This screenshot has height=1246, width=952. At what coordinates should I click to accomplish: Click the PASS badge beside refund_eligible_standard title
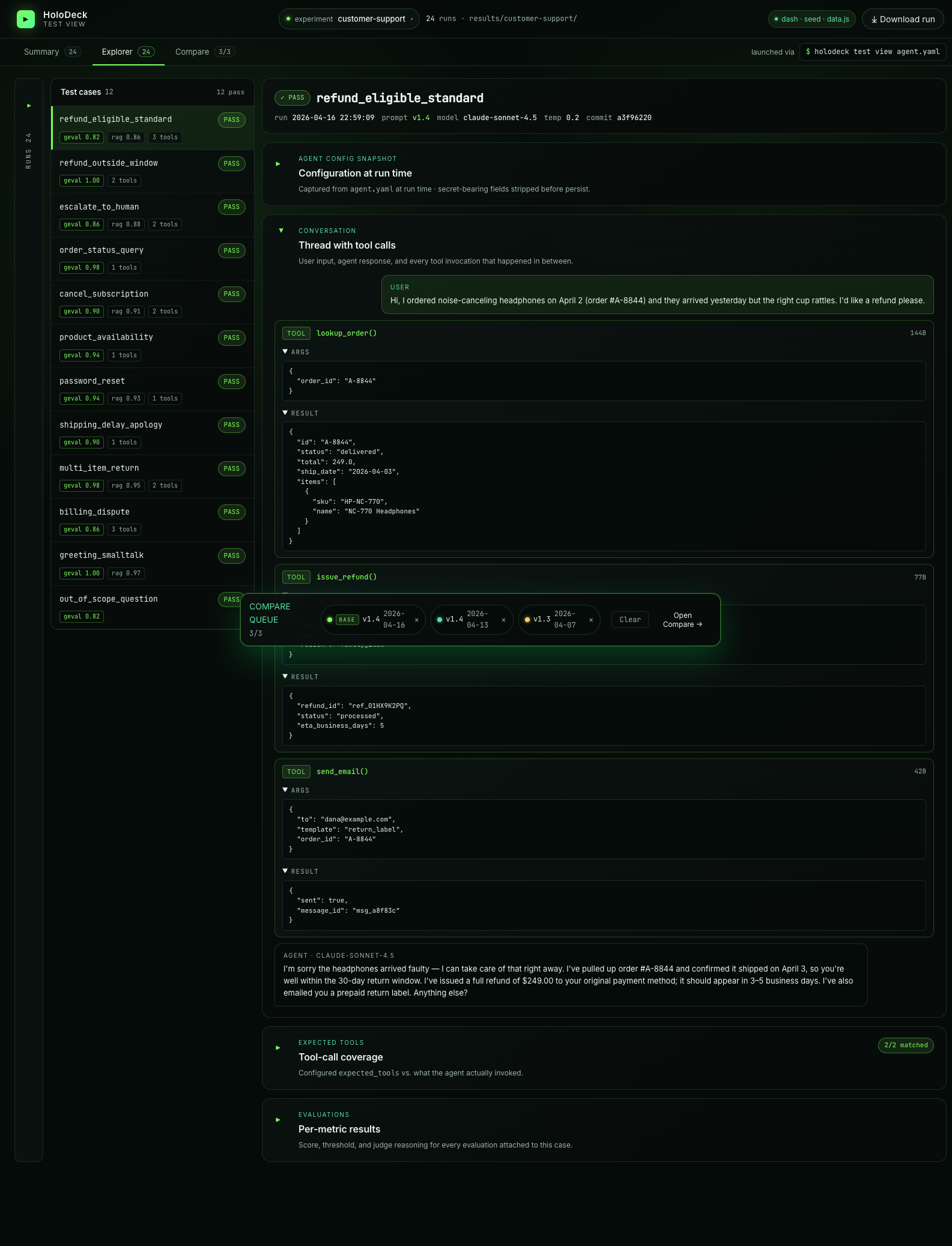coord(293,98)
